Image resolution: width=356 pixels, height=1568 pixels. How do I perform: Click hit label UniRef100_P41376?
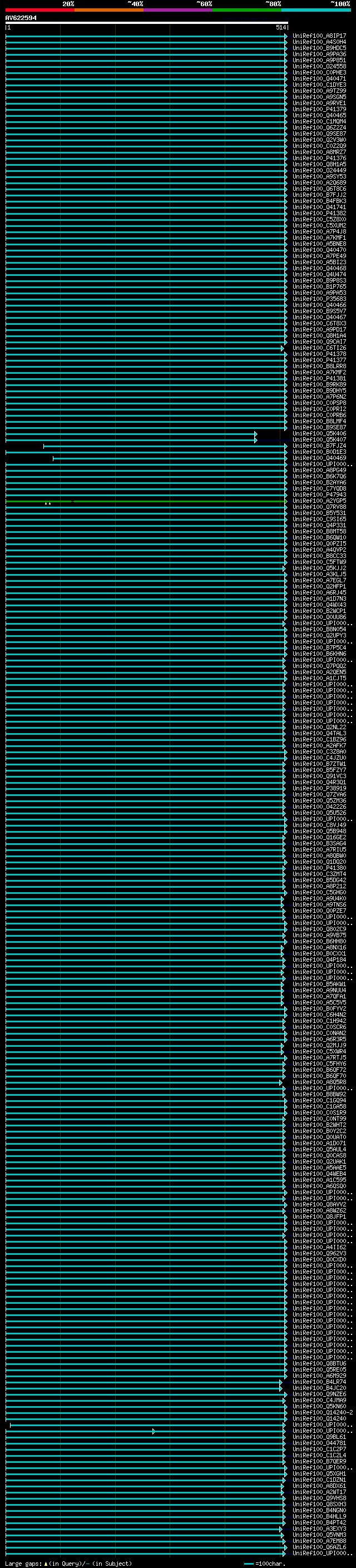pos(319,159)
